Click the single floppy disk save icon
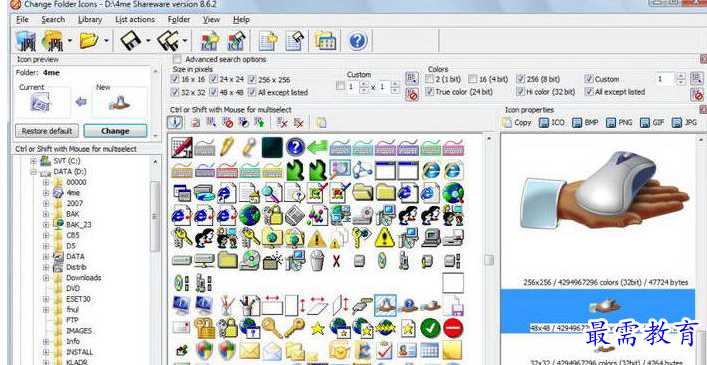The image size is (707, 365). coord(131,41)
